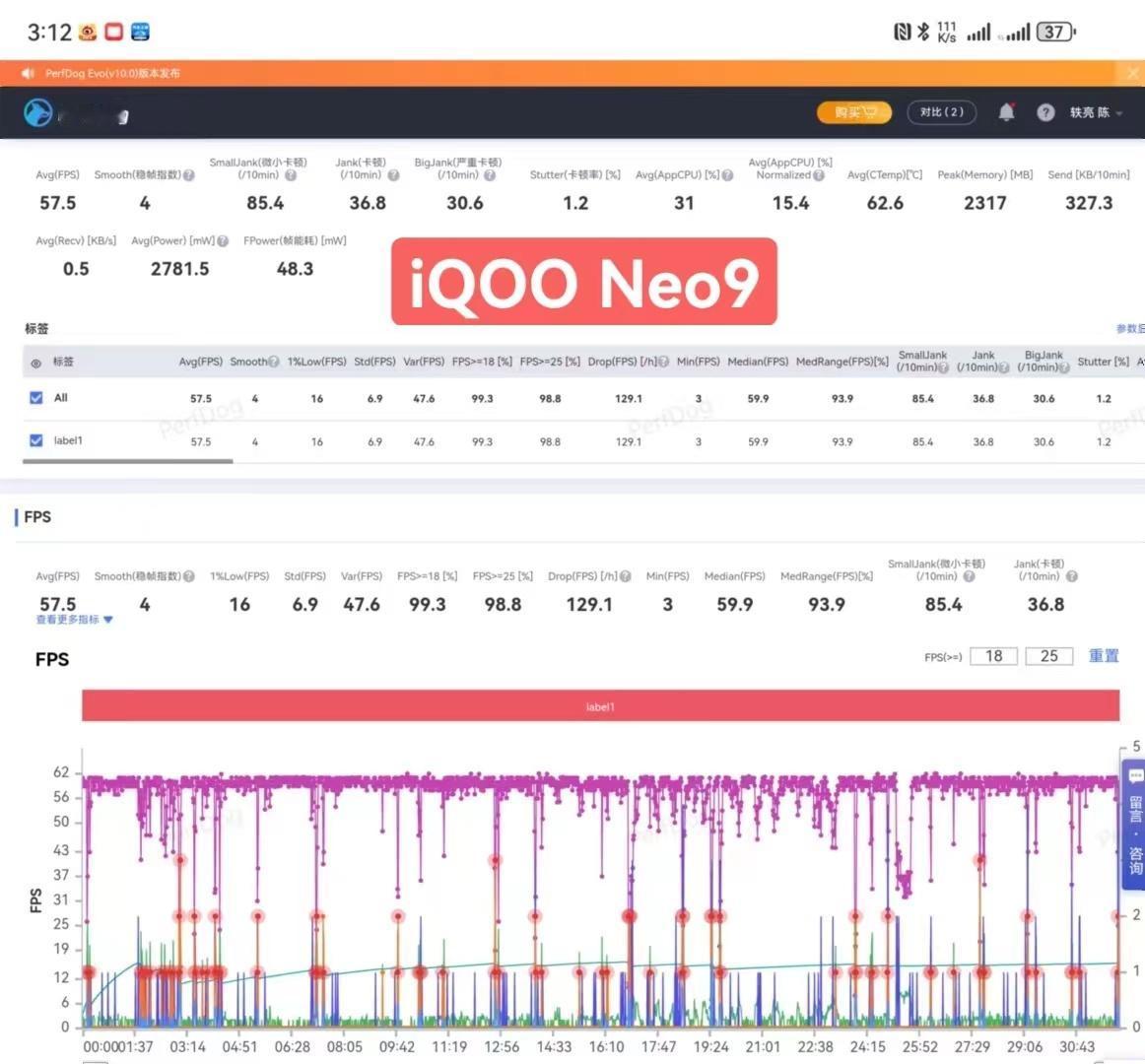Toggle the eye icon in label table header
This screenshot has width=1145, height=1064.
pos(35,363)
